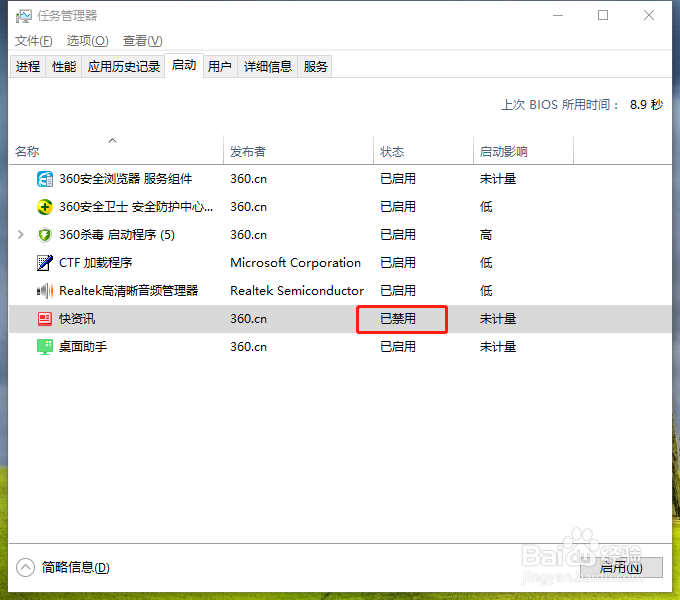This screenshot has height=600, width=680.
Task: Click the 8.9 秒 BIOS time value
Action: (x=646, y=104)
